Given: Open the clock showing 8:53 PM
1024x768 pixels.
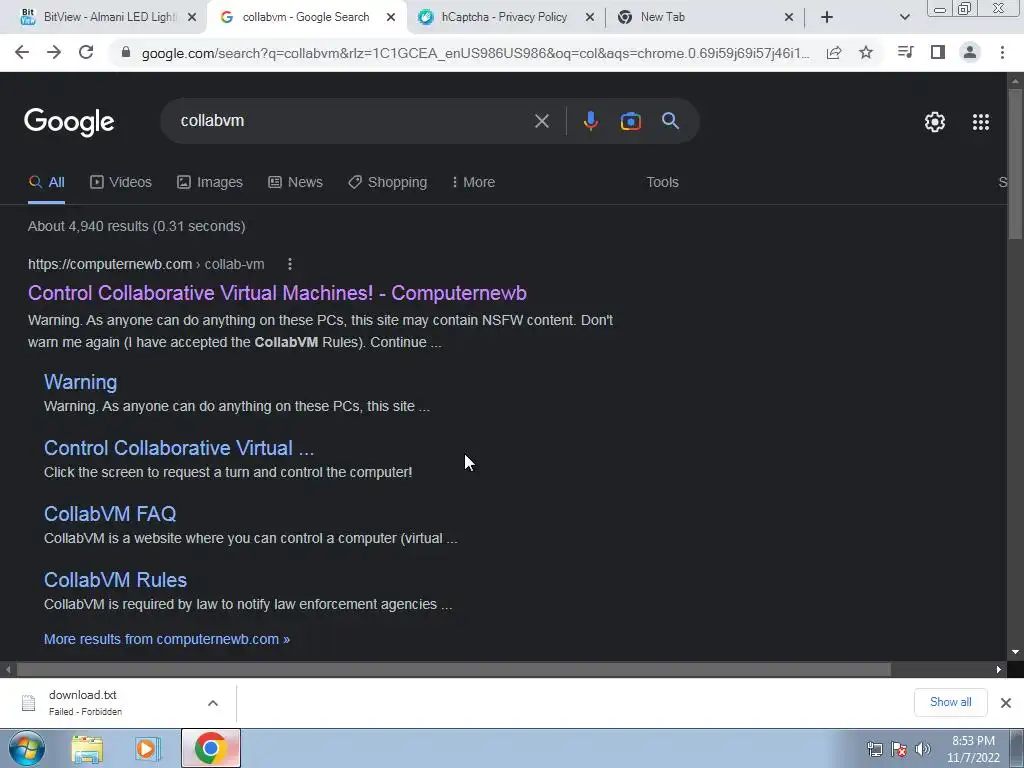Looking at the screenshot, I should coord(973,749).
